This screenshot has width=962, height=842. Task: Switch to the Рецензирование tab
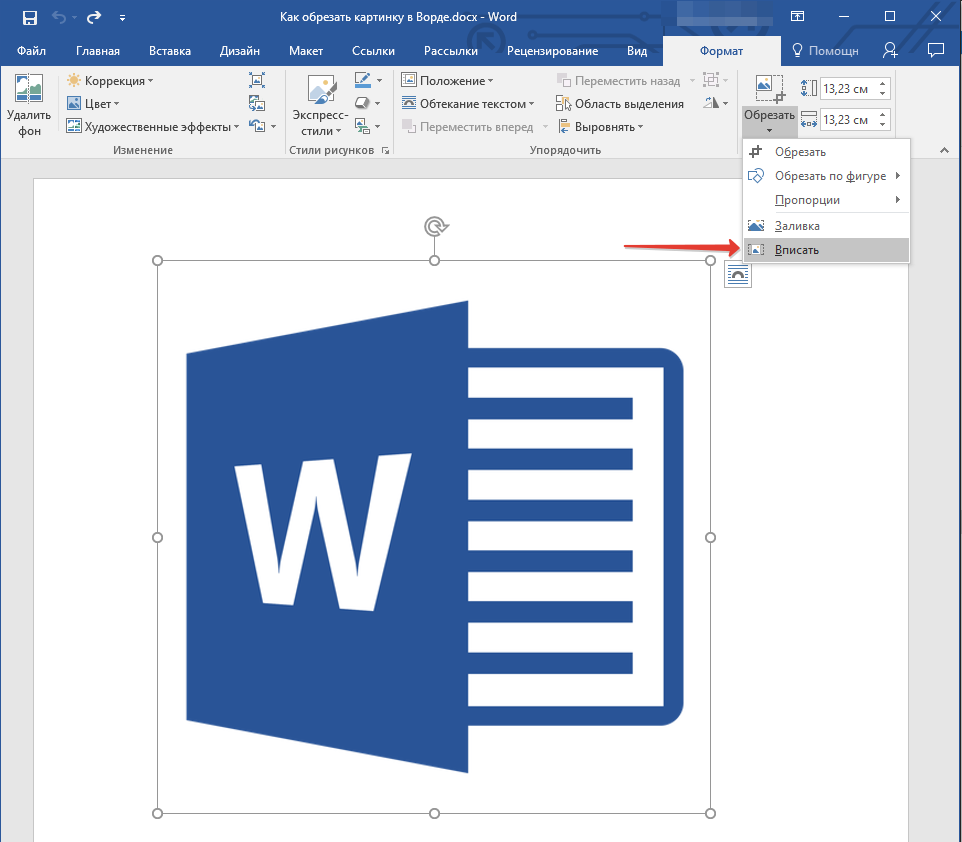[552, 51]
